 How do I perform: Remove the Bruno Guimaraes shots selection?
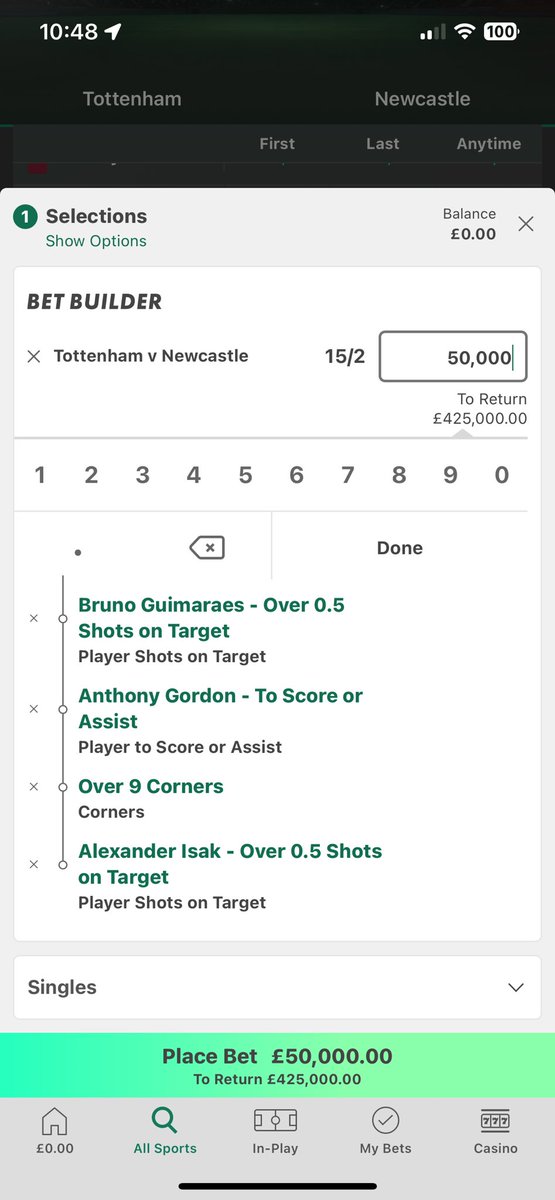point(33,619)
